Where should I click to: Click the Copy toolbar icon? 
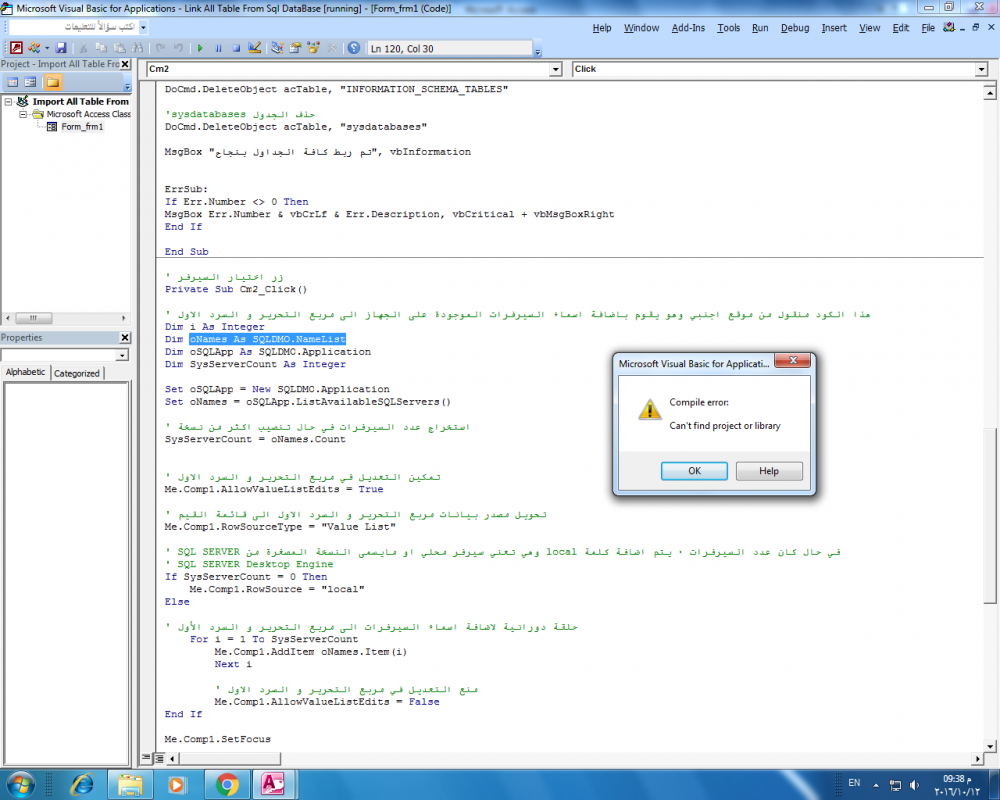101,48
